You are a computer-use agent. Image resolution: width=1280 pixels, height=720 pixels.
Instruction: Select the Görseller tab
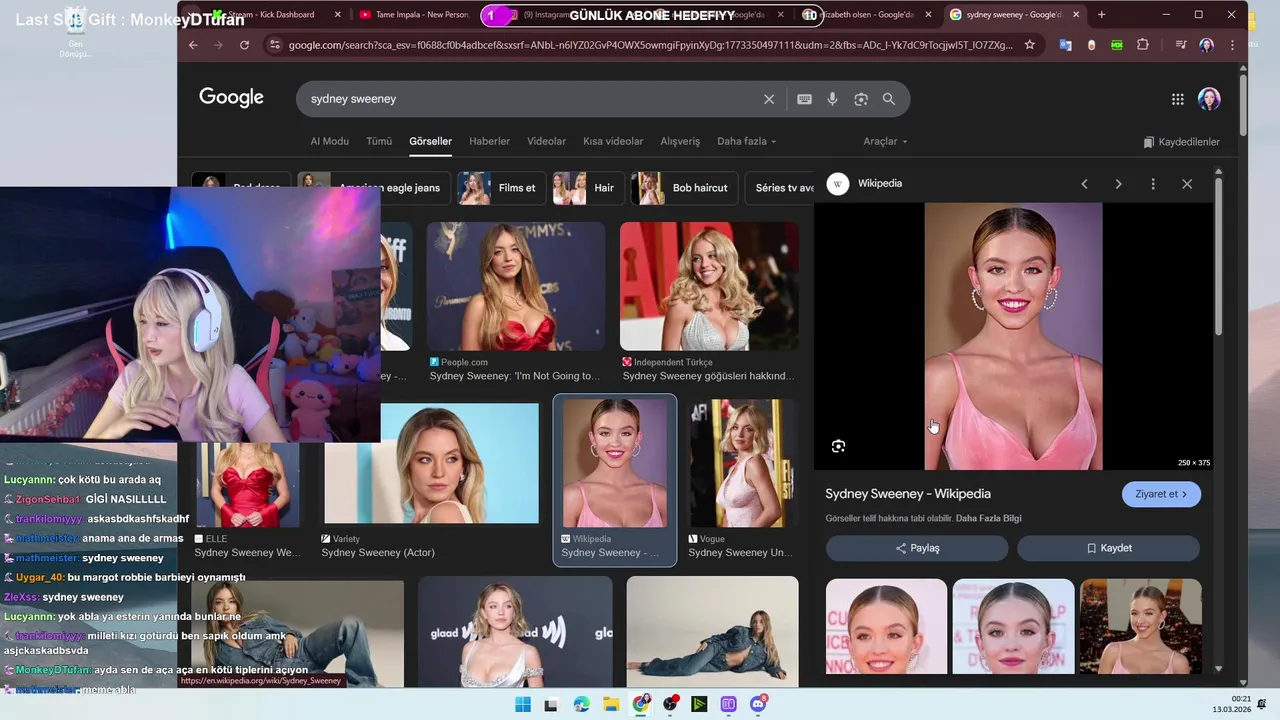(430, 141)
